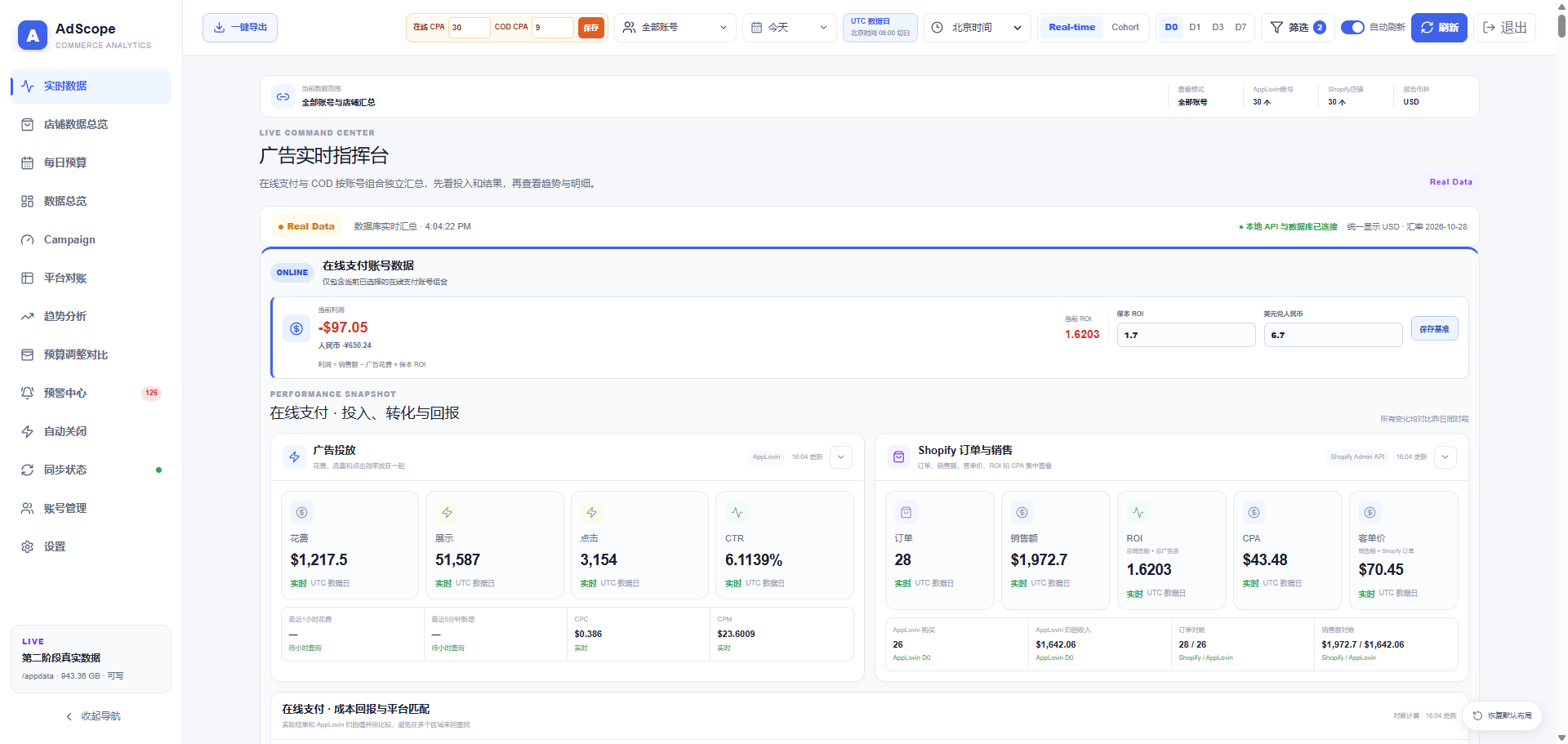Click the 平台对账 table icon

tap(28, 278)
